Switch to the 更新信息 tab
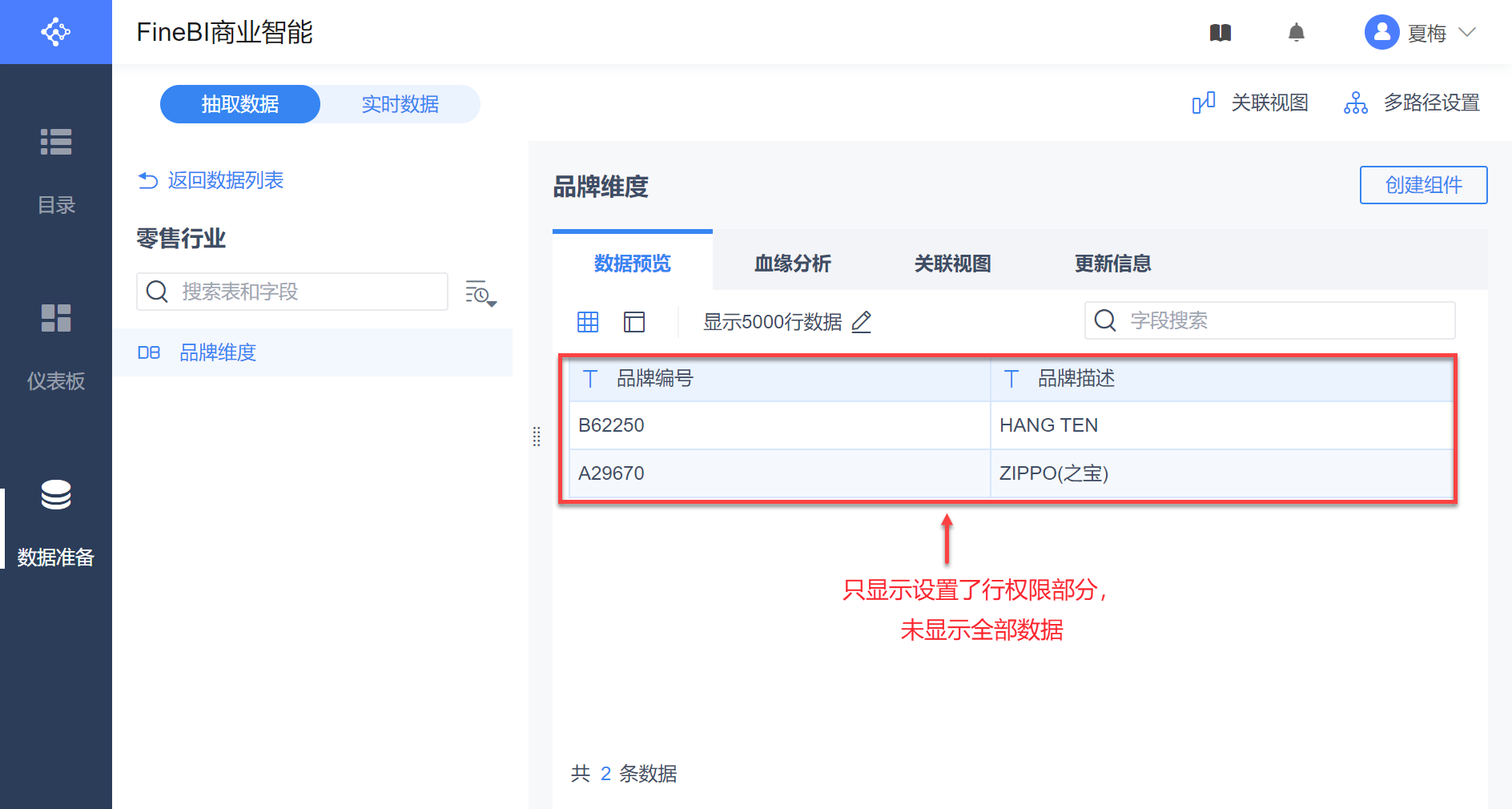The image size is (1512, 809). [x=1113, y=263]
